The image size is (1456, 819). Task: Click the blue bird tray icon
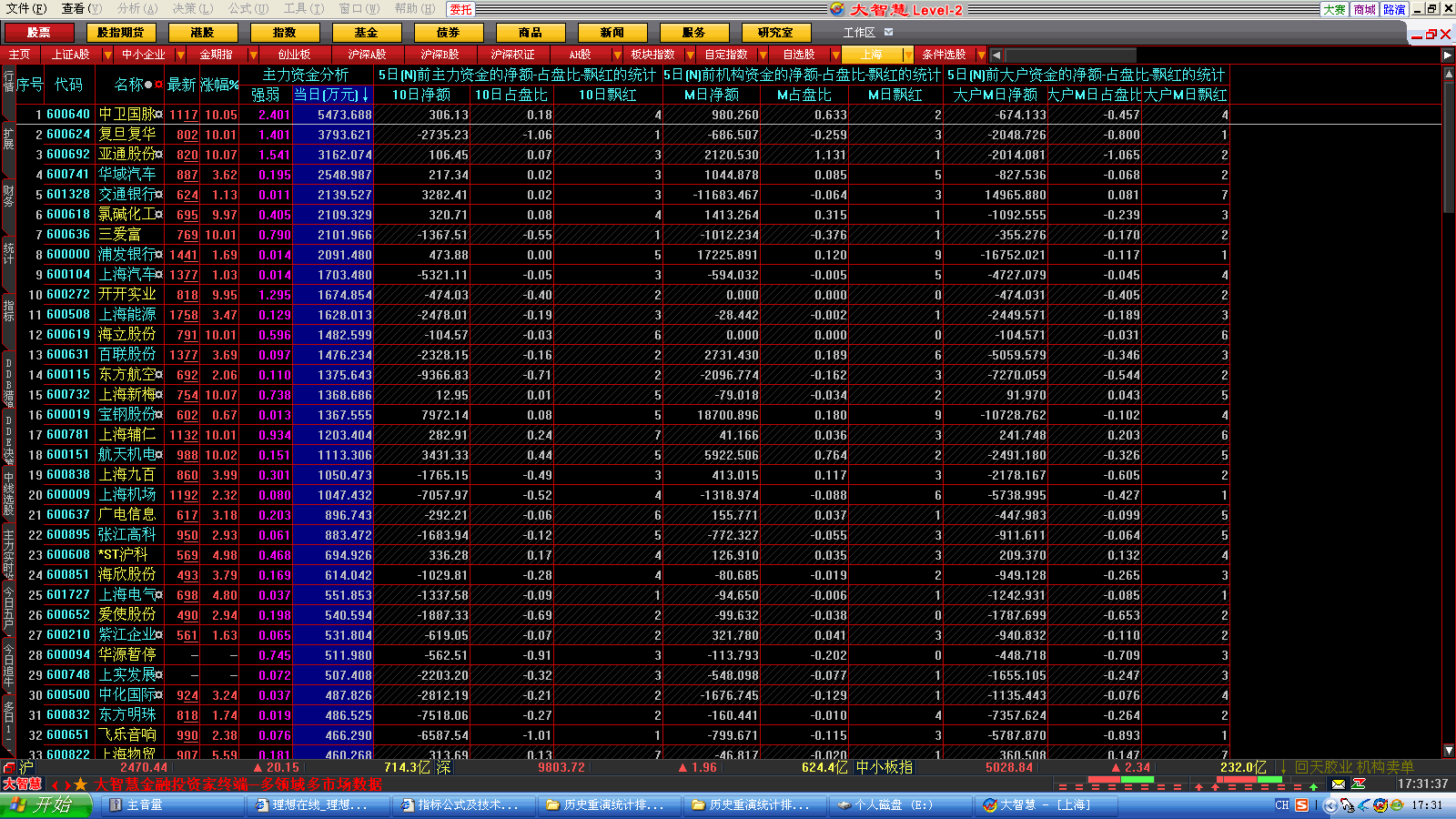(x=1364, y=805)
